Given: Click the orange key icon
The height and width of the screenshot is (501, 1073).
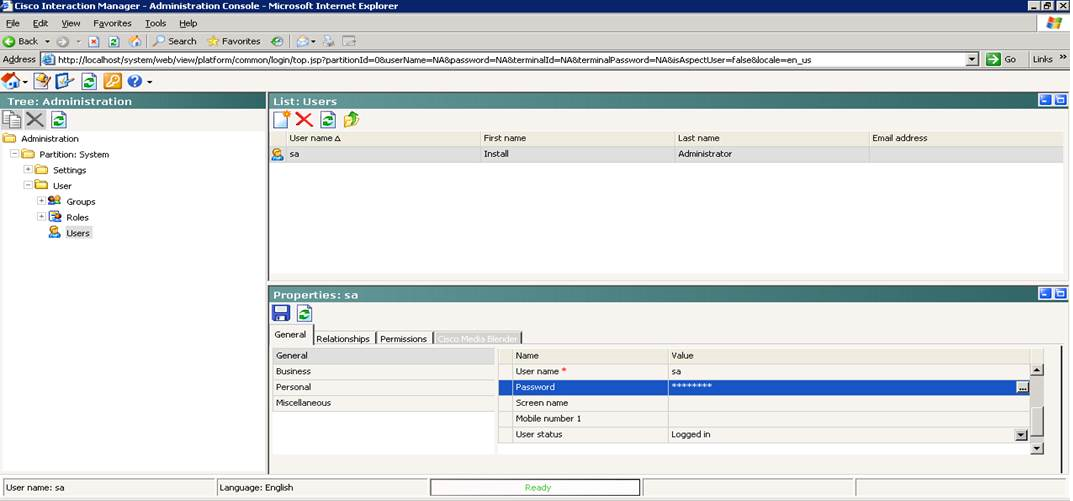Looking at the screenshot, I should (112, 81).
